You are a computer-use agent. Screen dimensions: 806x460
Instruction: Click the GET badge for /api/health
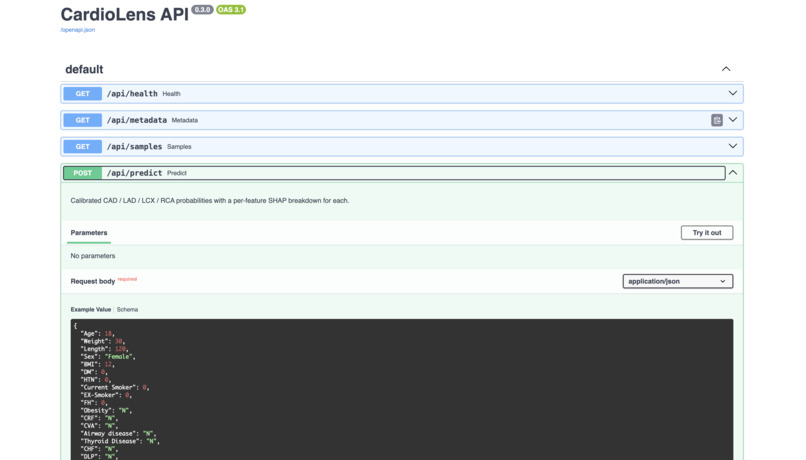coord(82,94)
